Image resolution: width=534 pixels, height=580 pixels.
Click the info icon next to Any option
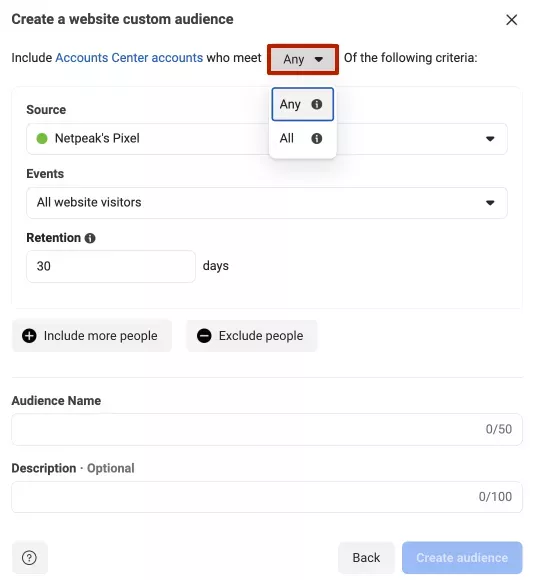pos(317,104)
